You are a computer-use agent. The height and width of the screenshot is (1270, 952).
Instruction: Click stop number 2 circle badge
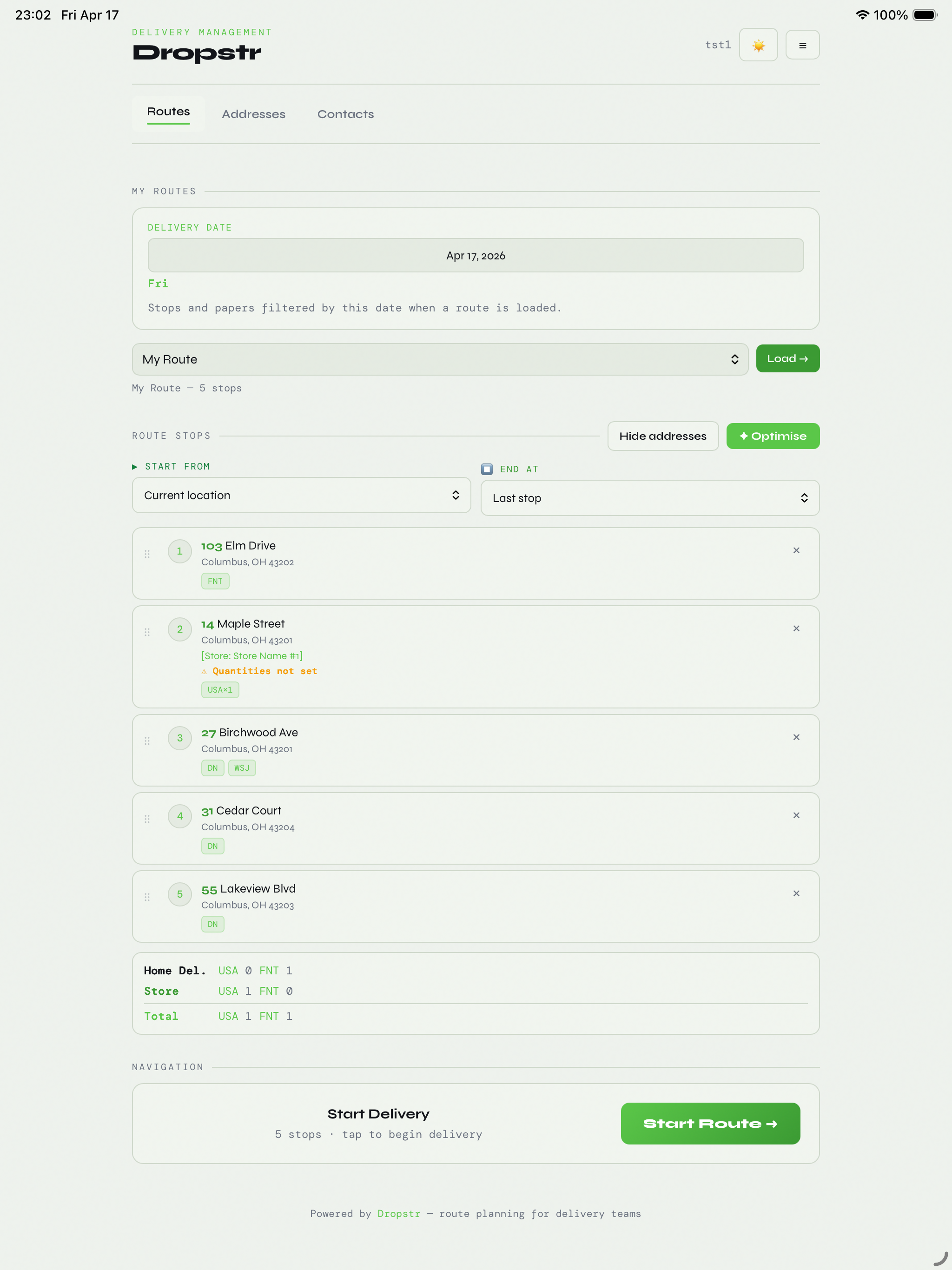[180, 629]
